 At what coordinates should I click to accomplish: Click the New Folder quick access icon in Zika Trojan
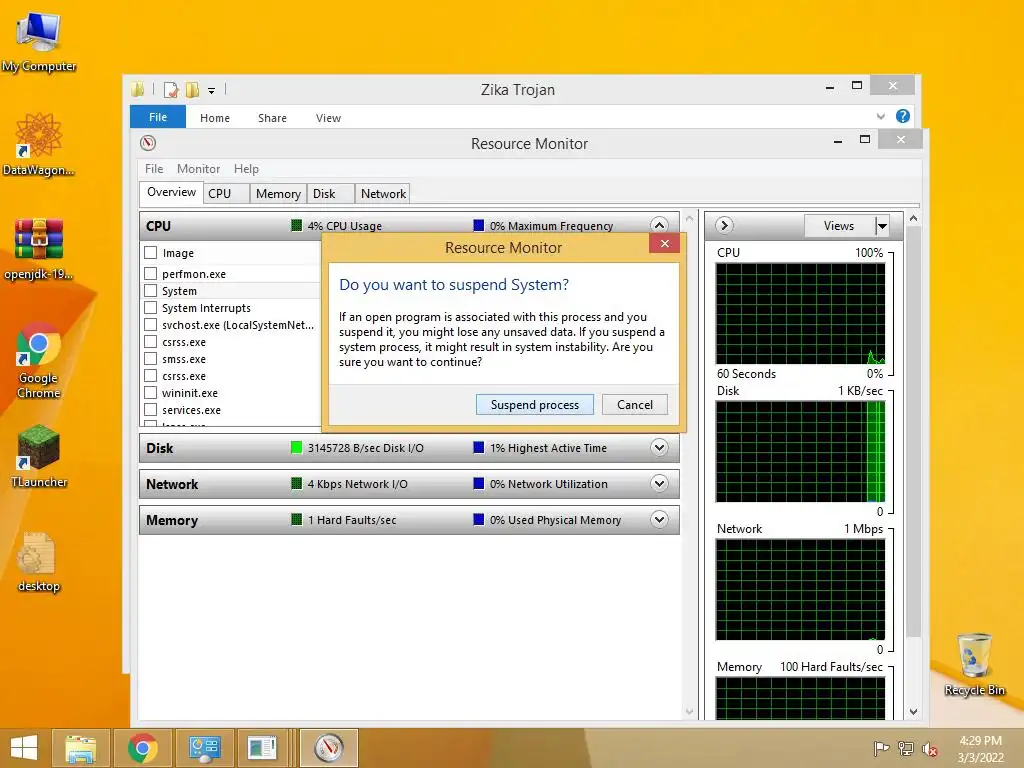pos(192,89)
